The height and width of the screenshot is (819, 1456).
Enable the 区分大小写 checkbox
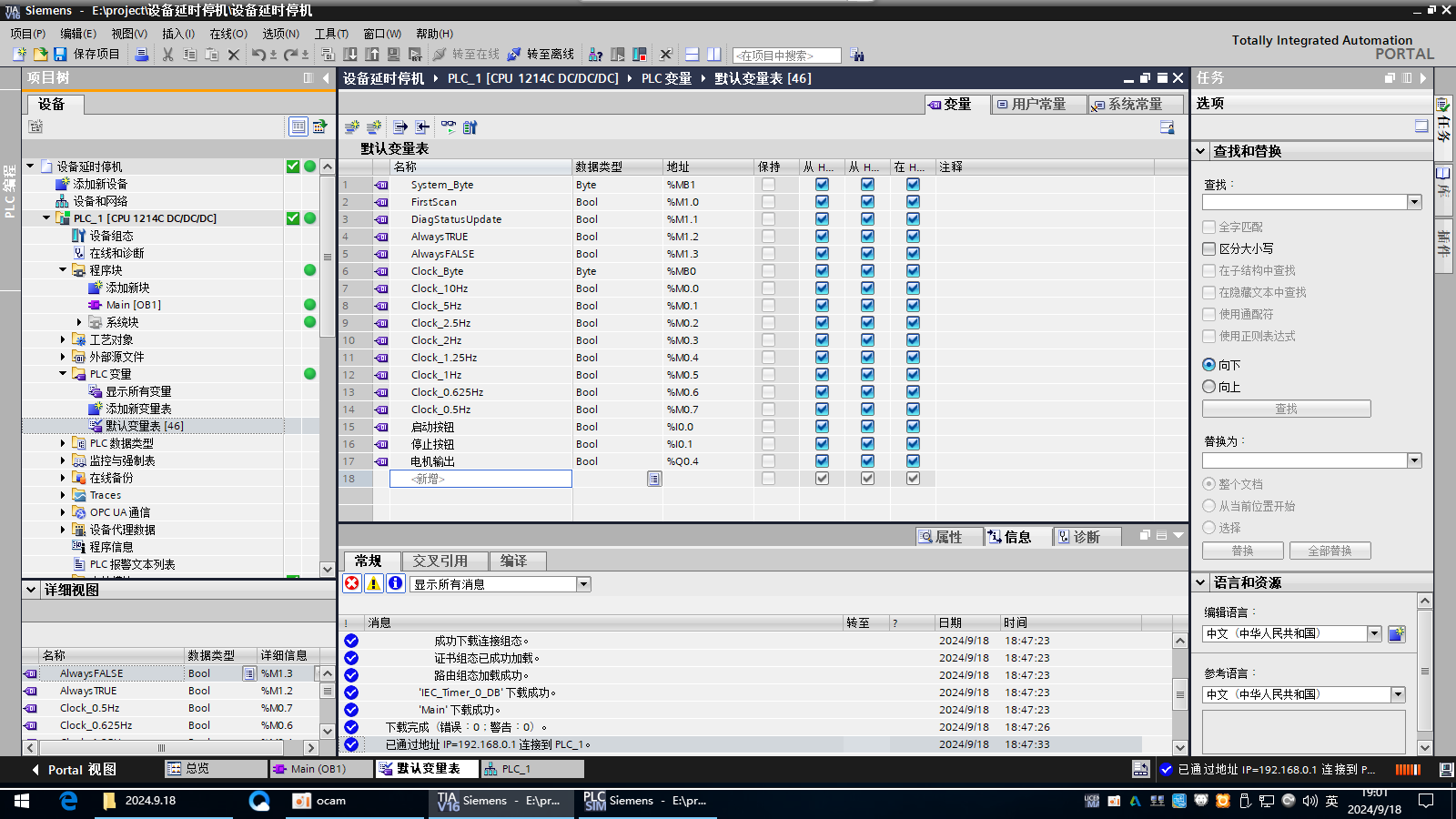point(1209,248)
